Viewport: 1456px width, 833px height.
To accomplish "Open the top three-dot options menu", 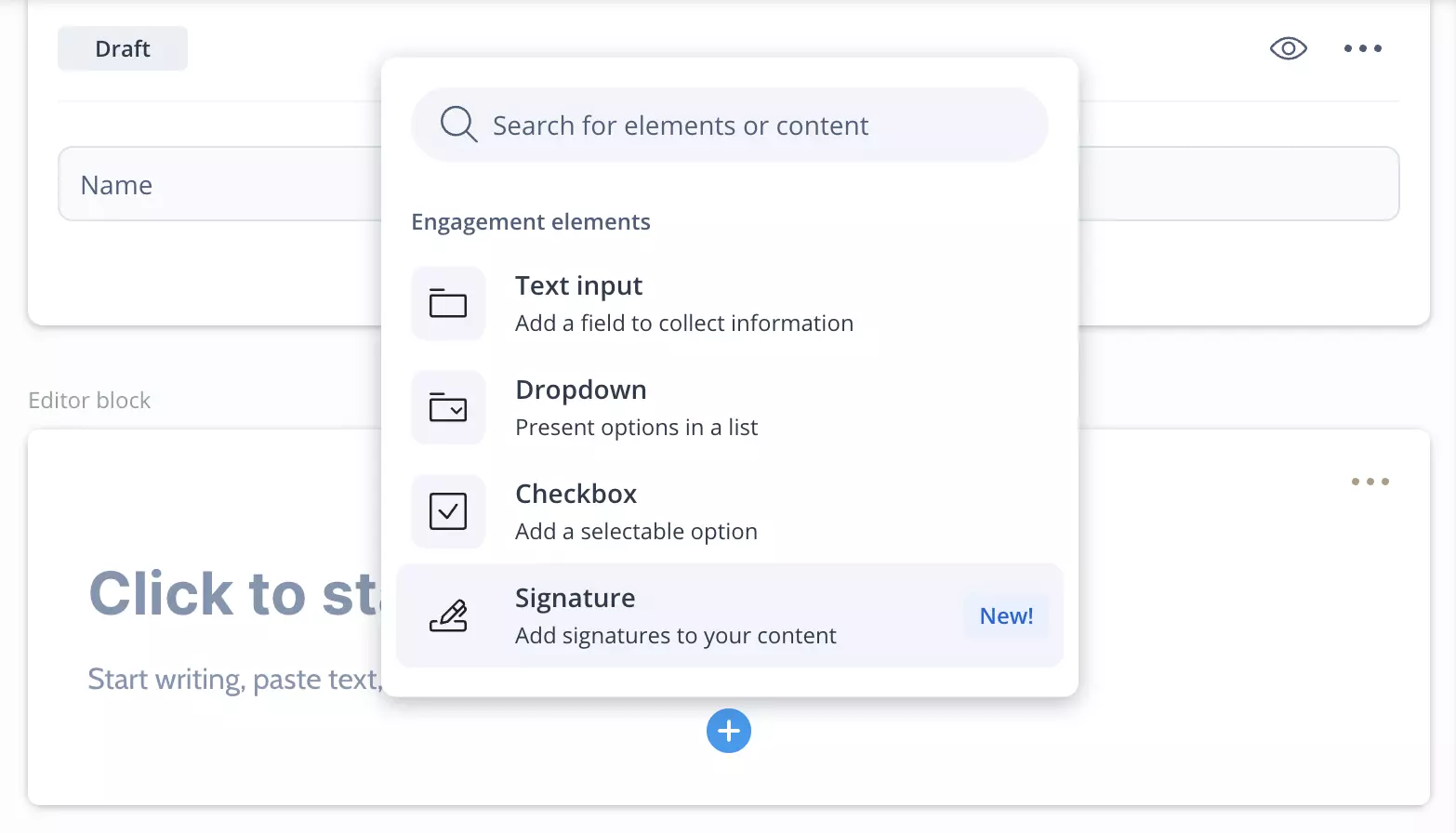I will click(1363, 48).
